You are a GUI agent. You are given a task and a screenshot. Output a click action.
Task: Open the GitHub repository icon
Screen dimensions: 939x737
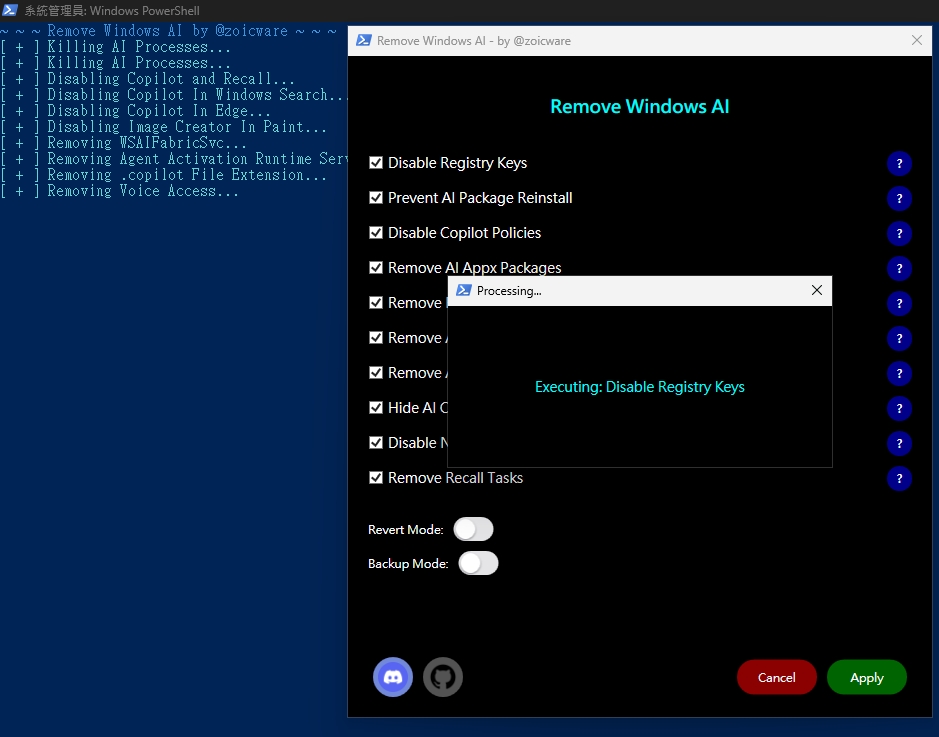(443, 677)
